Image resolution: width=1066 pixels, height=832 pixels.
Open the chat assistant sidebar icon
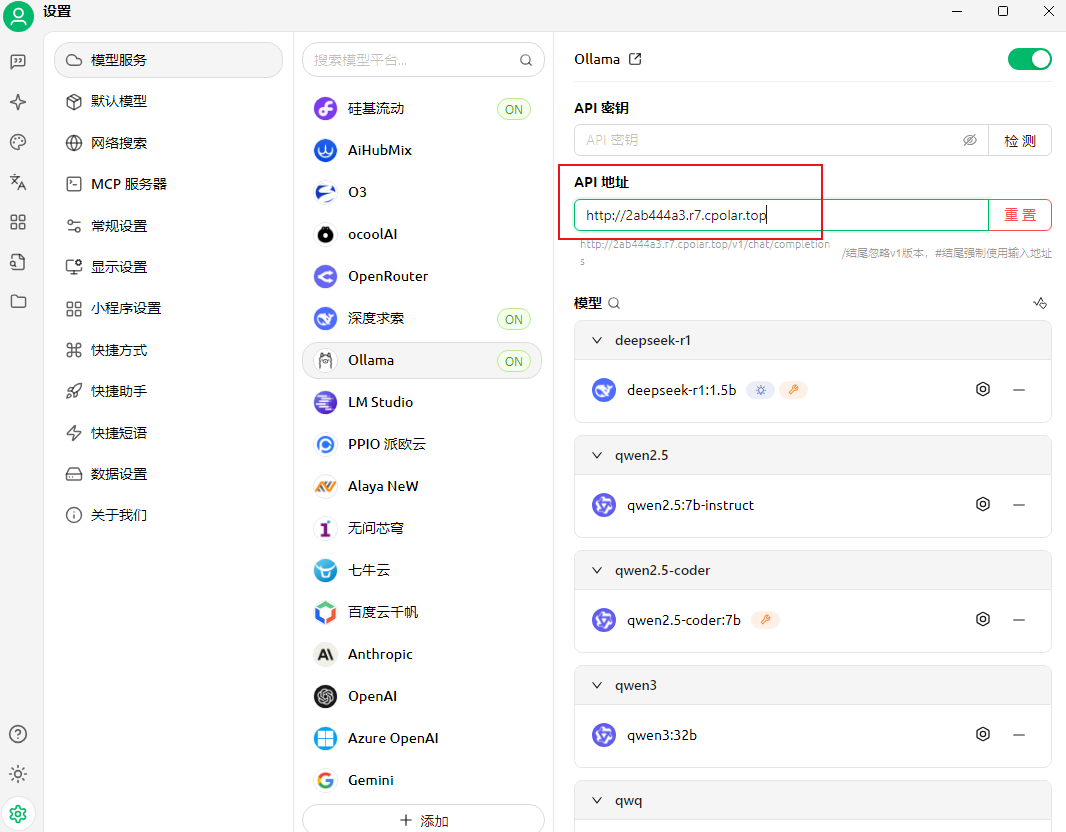[18, 62]
